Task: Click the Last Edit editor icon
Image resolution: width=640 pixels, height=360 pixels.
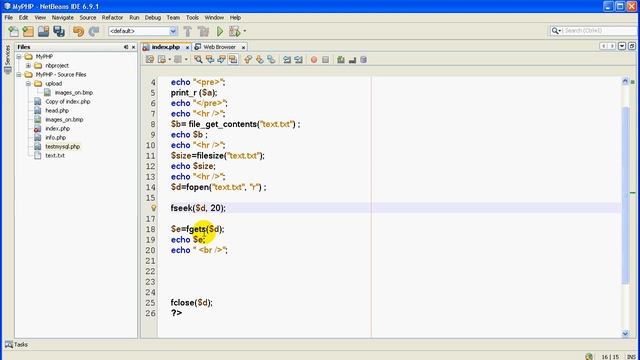Action: [x=150, y=60]
